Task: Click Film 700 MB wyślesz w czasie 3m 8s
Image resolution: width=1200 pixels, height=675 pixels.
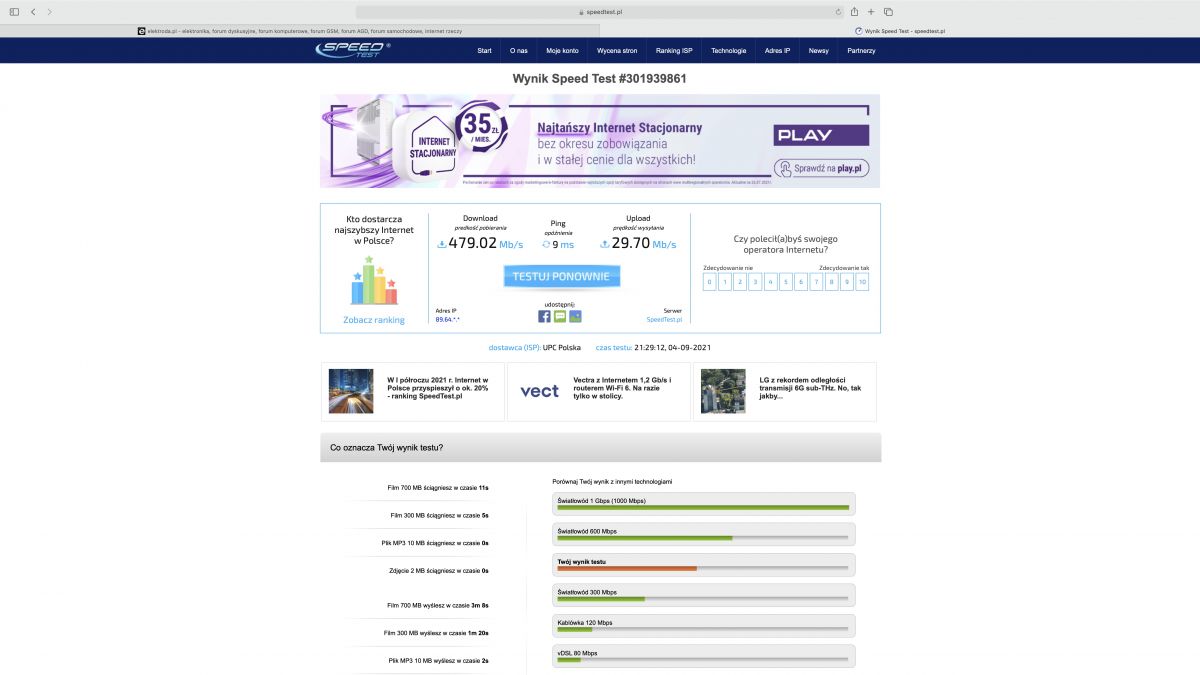Action: pyautogui.click(x=438, y=606)
